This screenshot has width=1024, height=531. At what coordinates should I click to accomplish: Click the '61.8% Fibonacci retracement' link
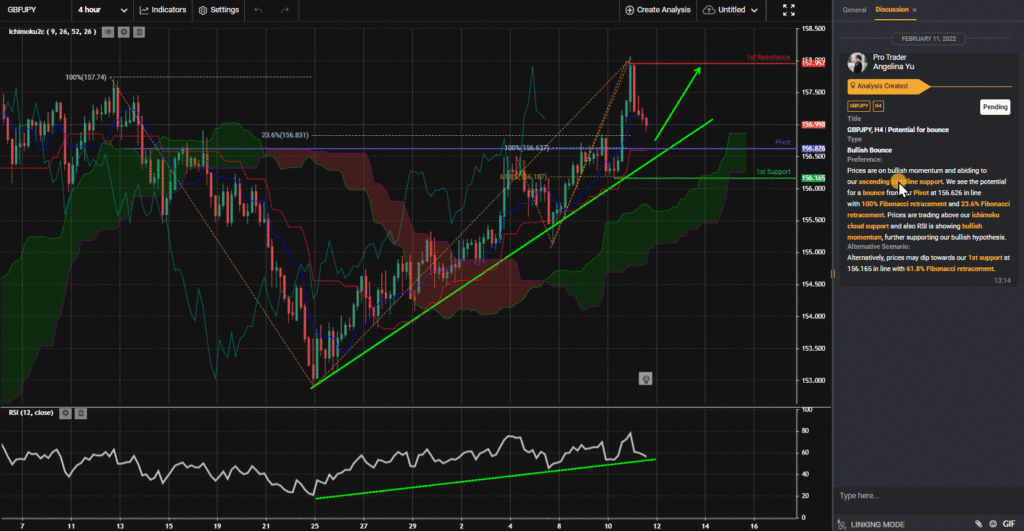950,268
